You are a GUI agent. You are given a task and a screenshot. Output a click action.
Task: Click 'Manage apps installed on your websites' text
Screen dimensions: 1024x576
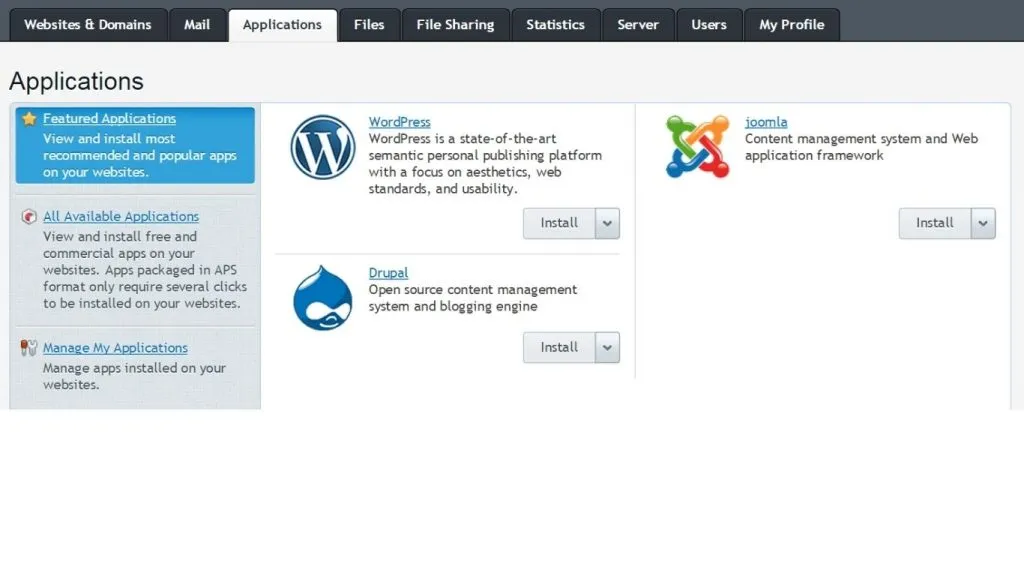tap(135, 376)
